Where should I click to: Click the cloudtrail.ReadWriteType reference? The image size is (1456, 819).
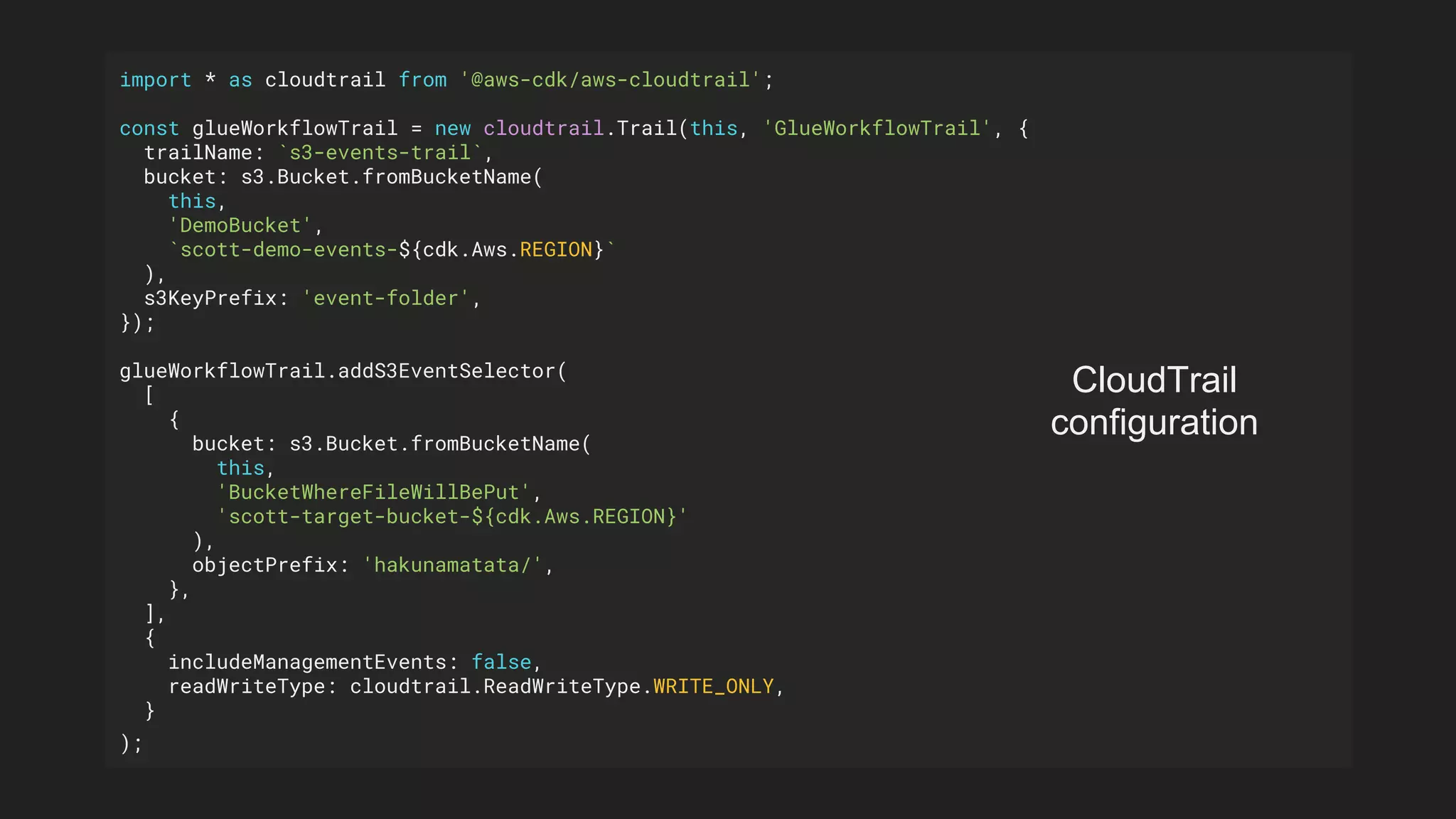tap(496, 686)
